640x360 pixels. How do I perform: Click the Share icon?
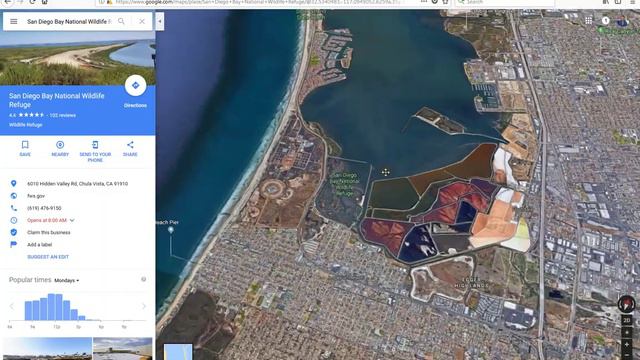[x=130, y=144]
